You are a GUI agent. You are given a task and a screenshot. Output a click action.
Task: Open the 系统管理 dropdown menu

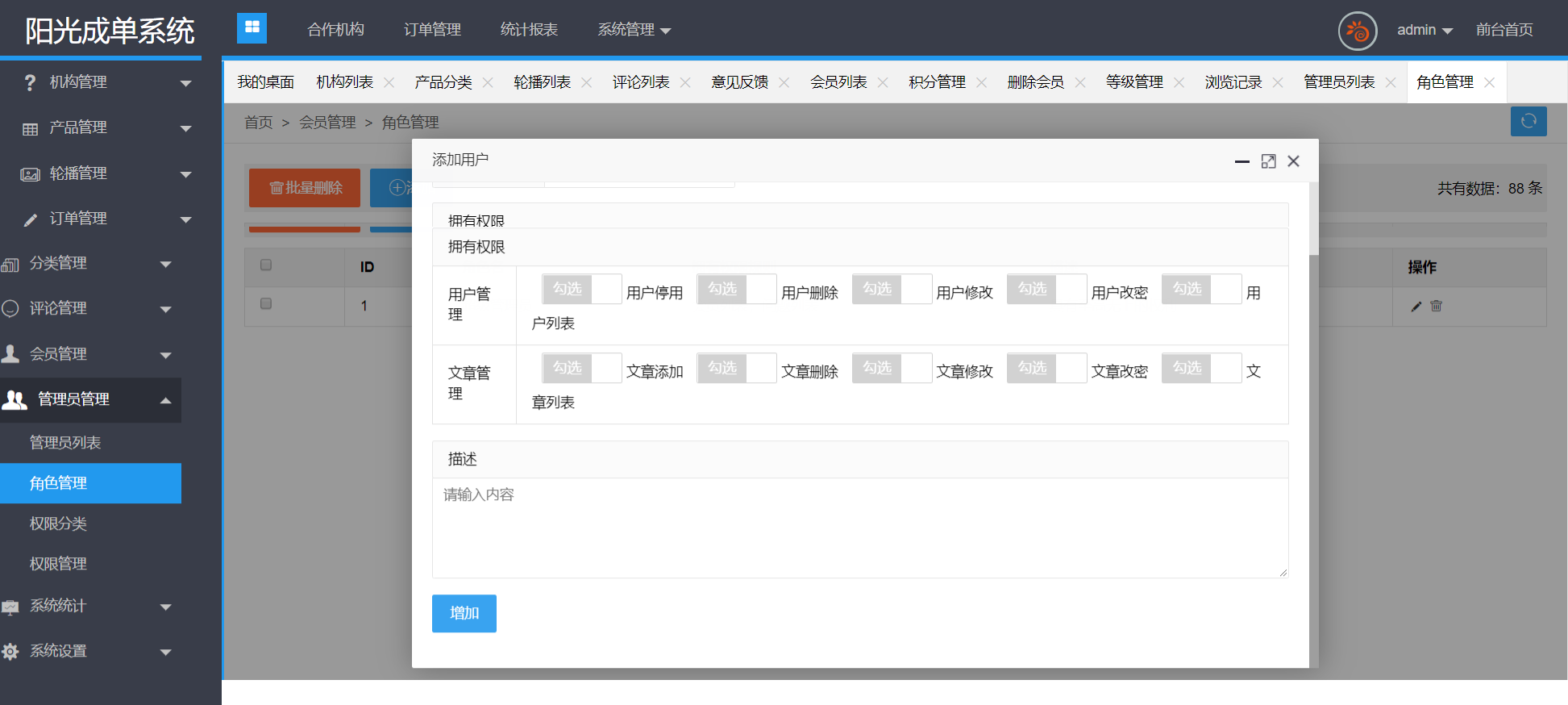[634, 30]
